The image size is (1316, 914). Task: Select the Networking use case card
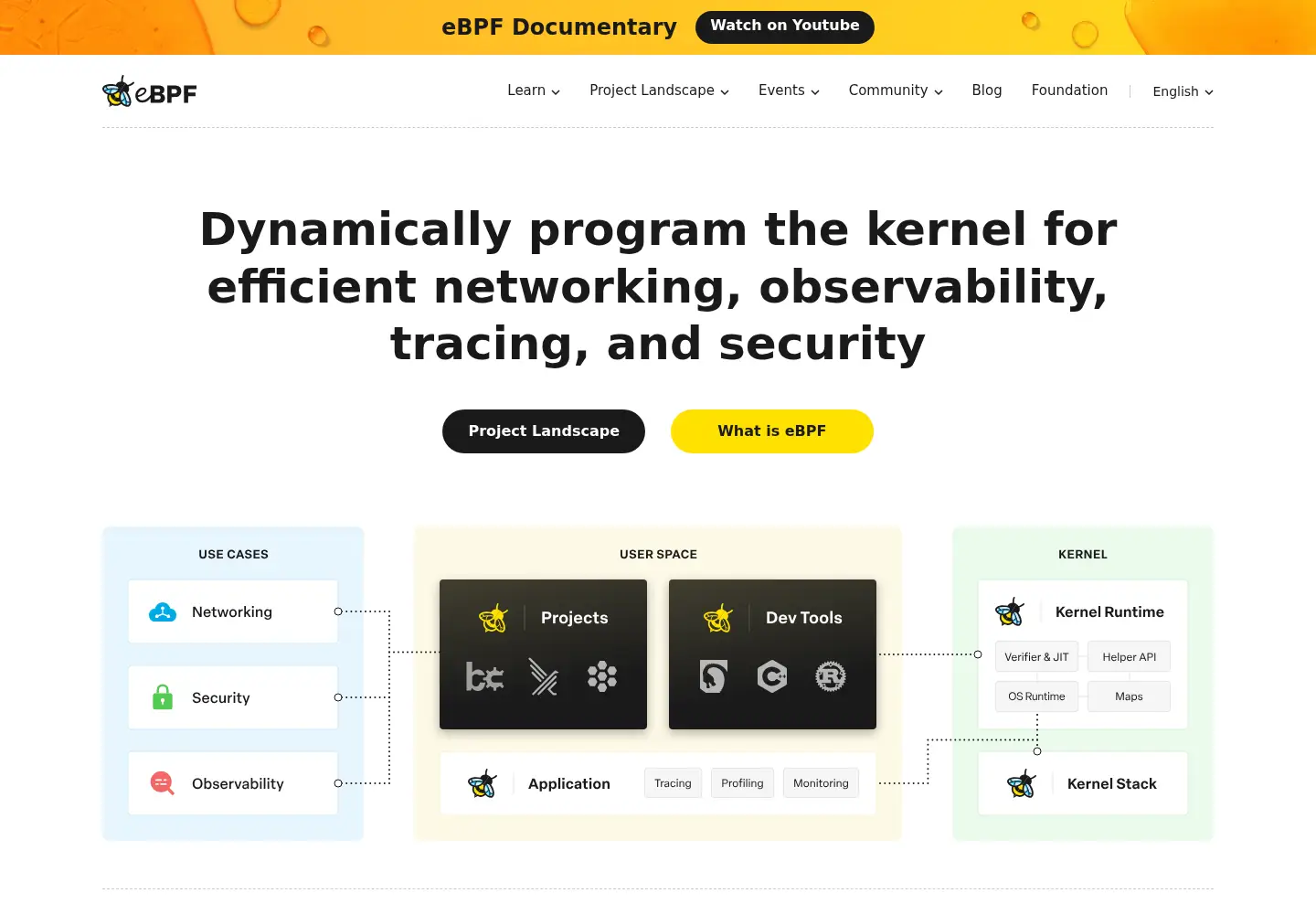(x=233, y=611)
